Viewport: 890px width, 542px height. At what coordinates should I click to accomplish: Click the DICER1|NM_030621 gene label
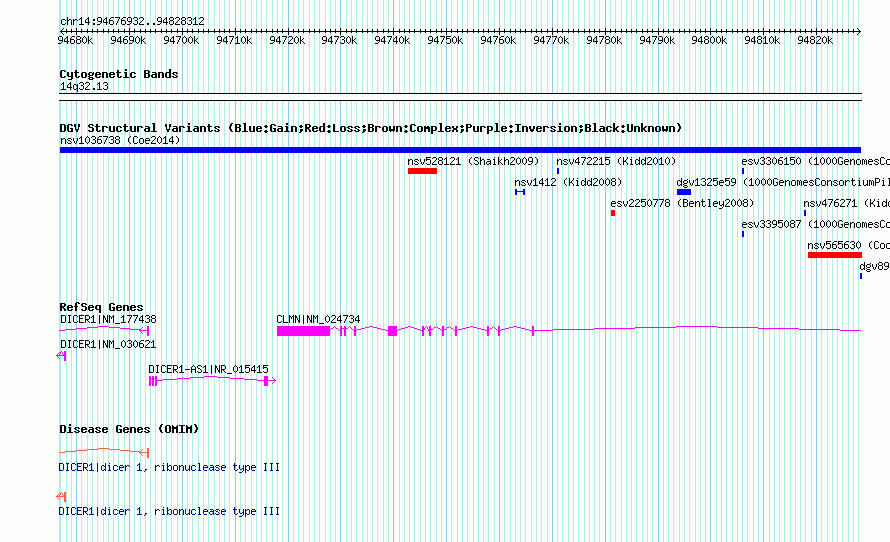pyautogui.click(x=108, y=344)
